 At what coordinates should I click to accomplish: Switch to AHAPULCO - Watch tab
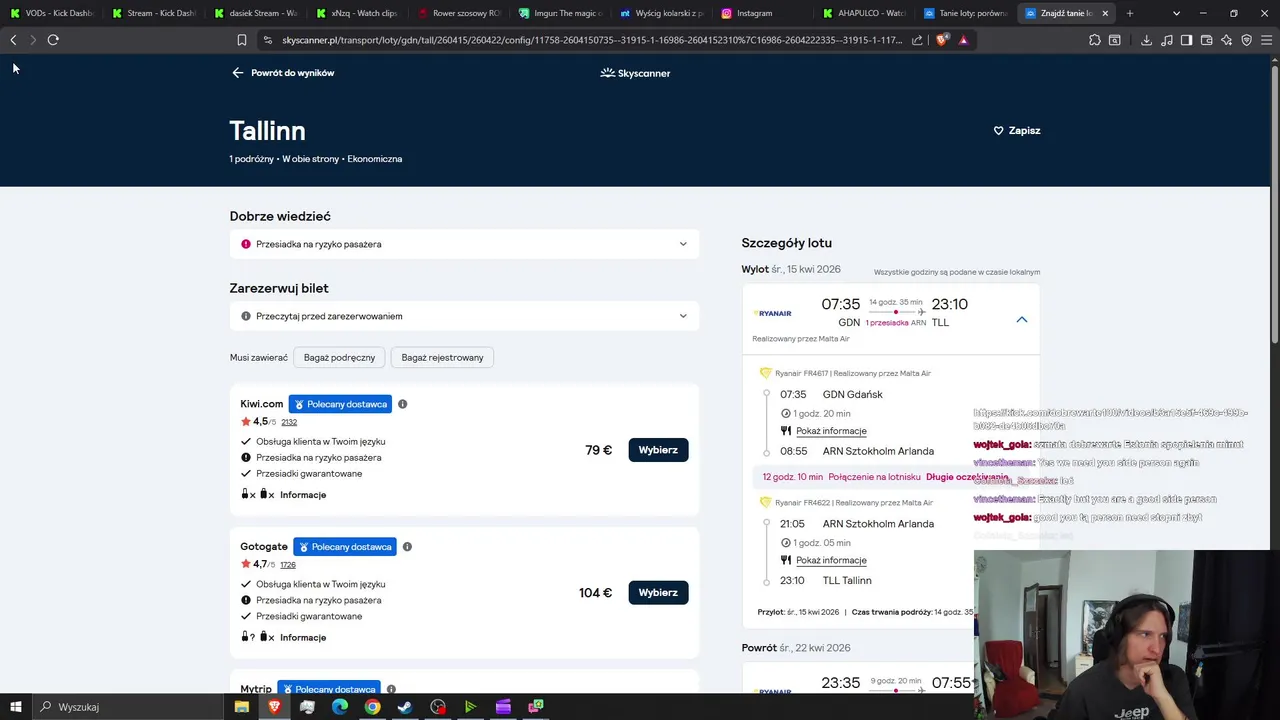(865, 13)
